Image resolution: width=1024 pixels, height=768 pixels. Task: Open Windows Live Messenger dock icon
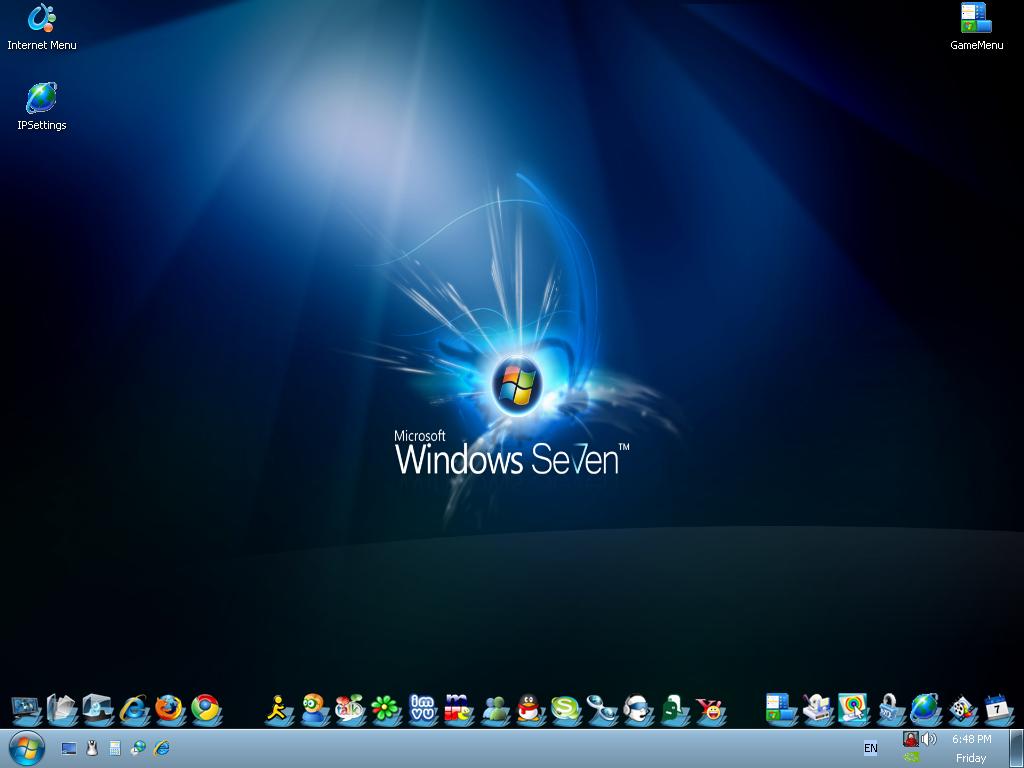[496, 710]
